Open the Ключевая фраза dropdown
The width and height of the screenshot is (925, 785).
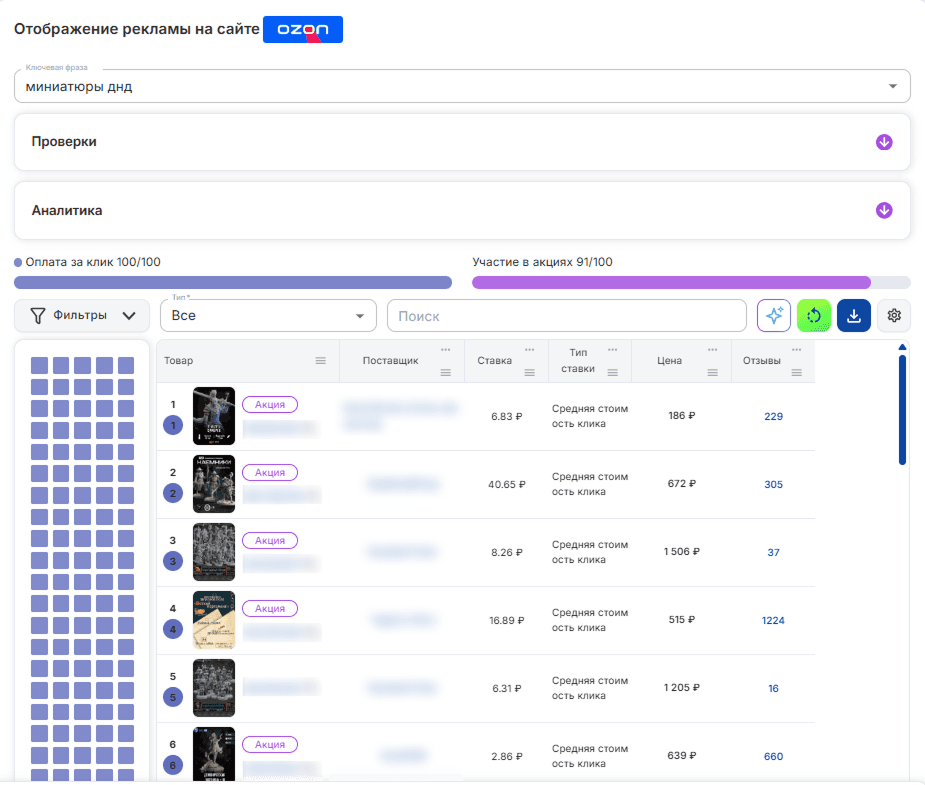click(462, 86)
